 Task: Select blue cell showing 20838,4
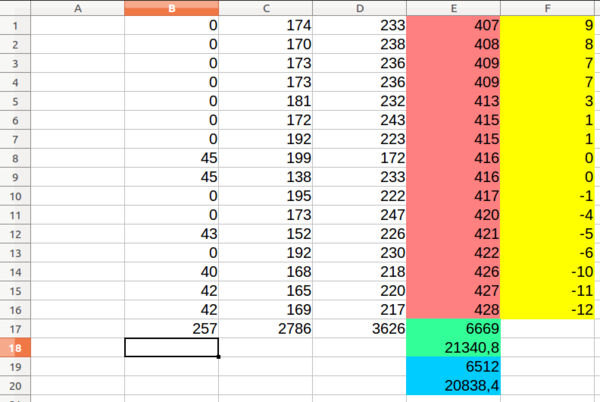[453, 386]
